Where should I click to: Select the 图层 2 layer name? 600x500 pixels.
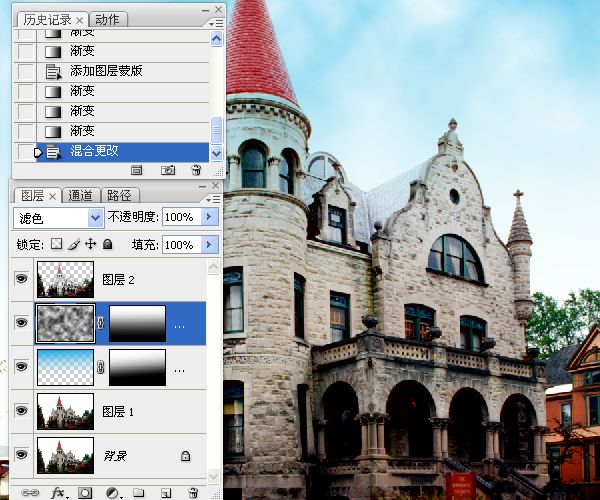tap(118, 280)
